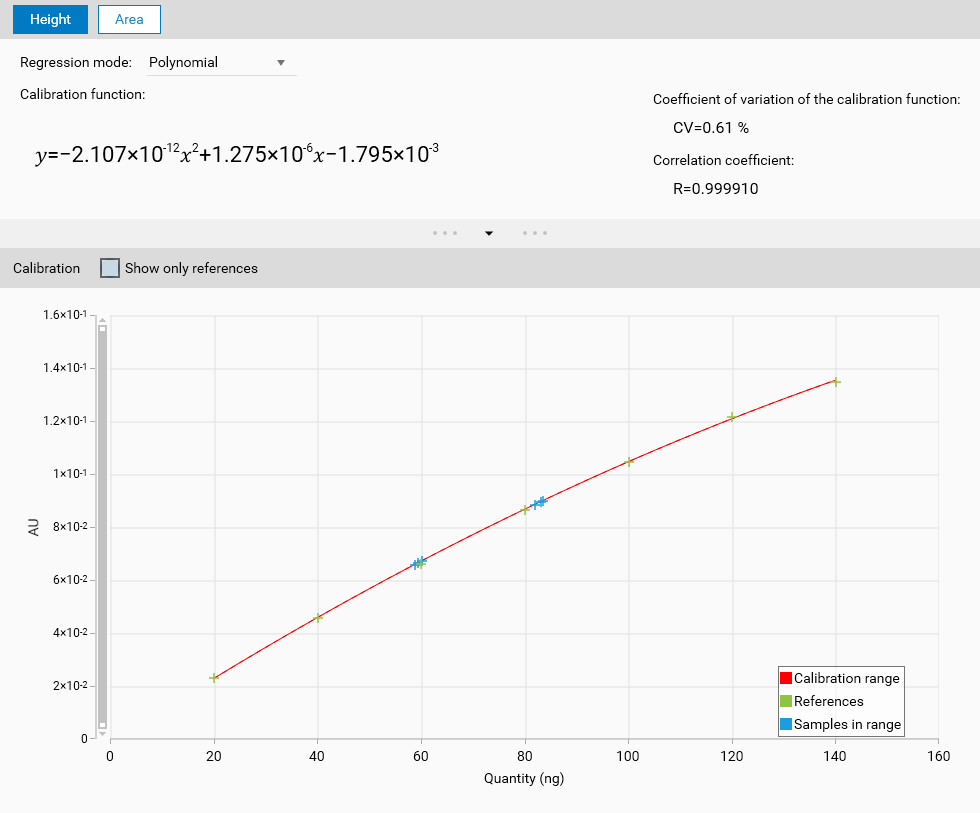Select the reference point at 140 ng

(x=836, y=382)
